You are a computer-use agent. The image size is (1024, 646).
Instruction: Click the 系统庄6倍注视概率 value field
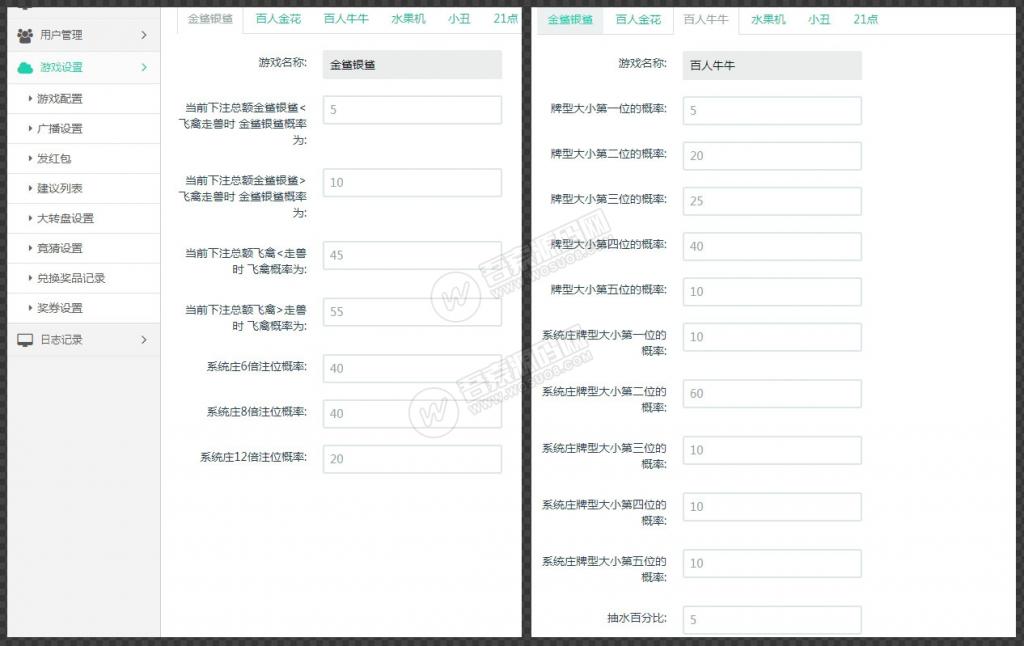[411, 369]
